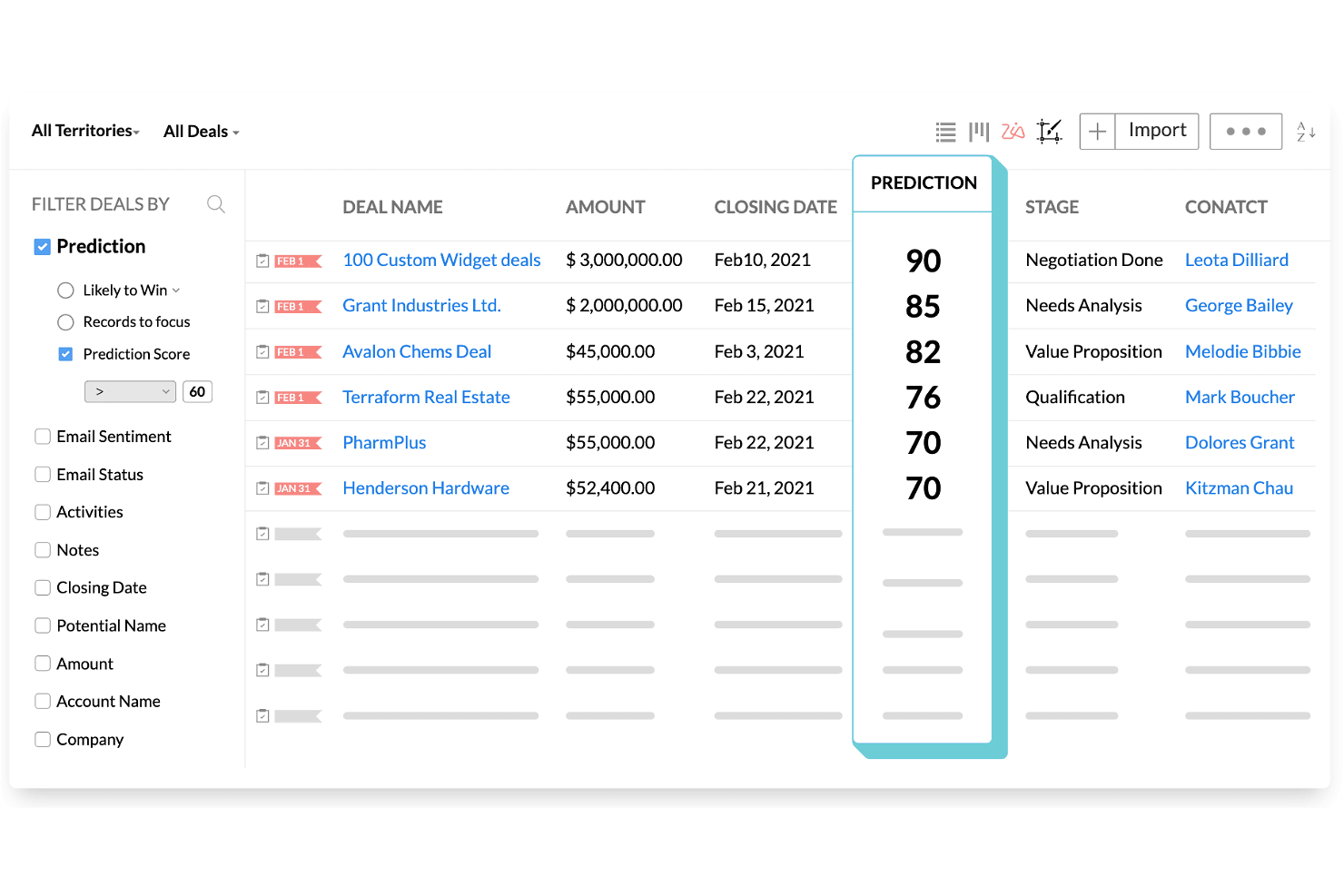Check the Amount filter
Image resolution: width=1344 pixels, height=896 pixels.
pos(43,664)
